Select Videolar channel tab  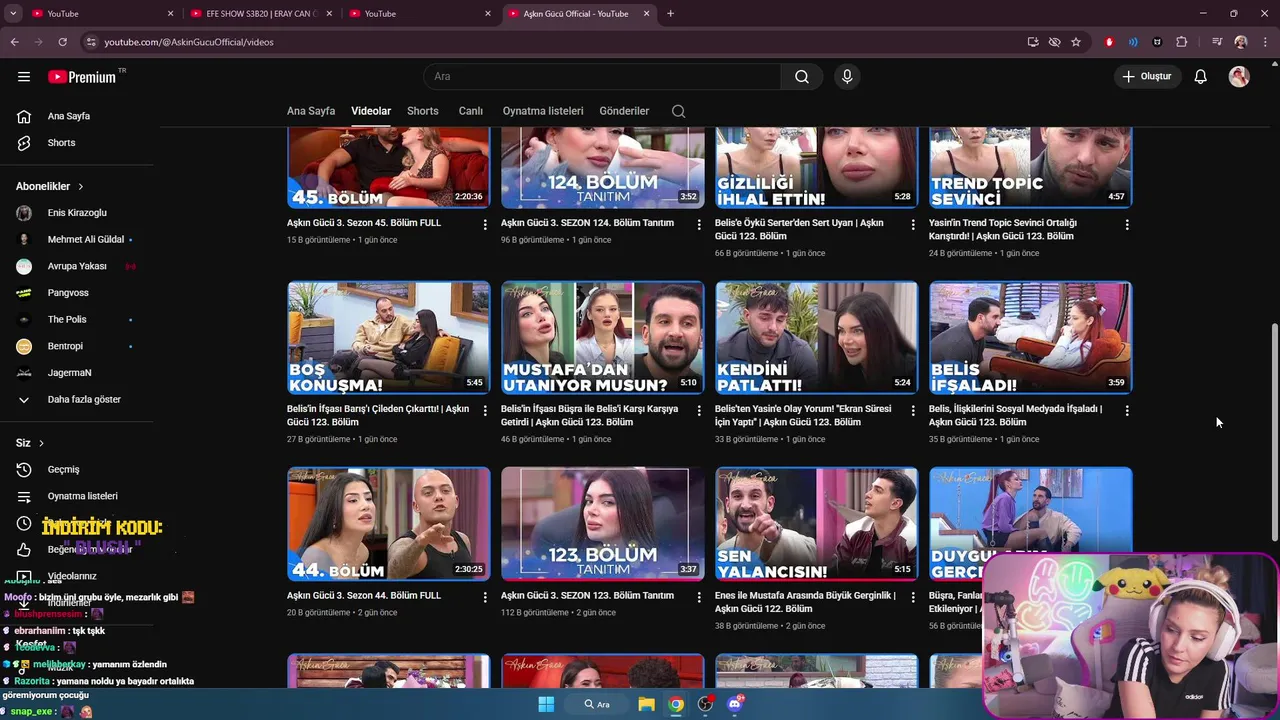click(x=371, y=111)
